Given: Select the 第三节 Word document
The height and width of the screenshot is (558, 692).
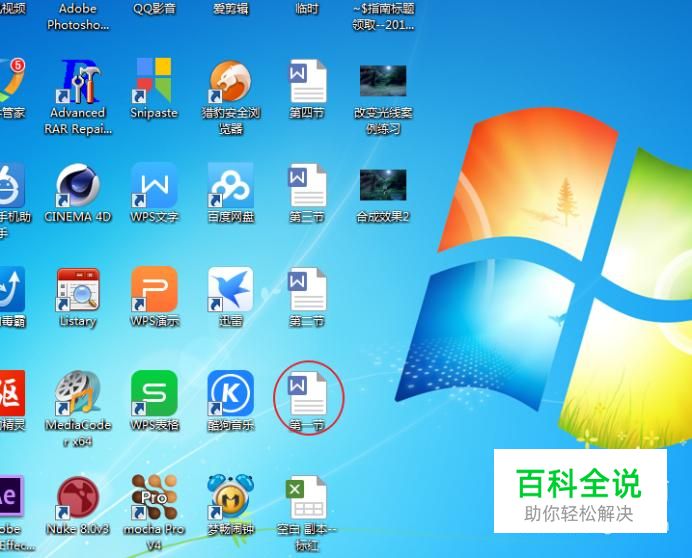Looking at the screenshot, I should point(307,185).
